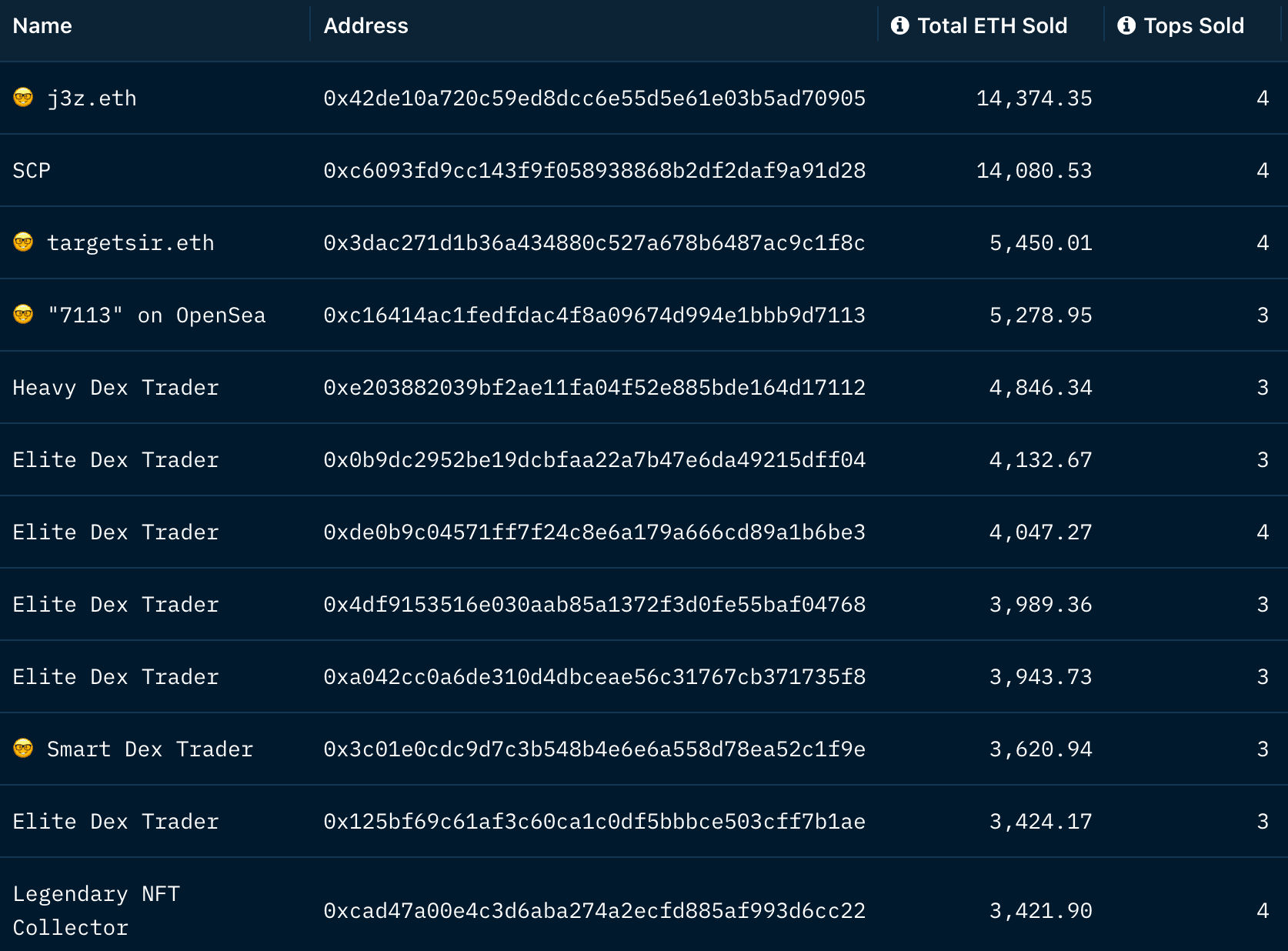
Task: Click address starting with 0xc6093fd9cc
Action: coord(594,171)
